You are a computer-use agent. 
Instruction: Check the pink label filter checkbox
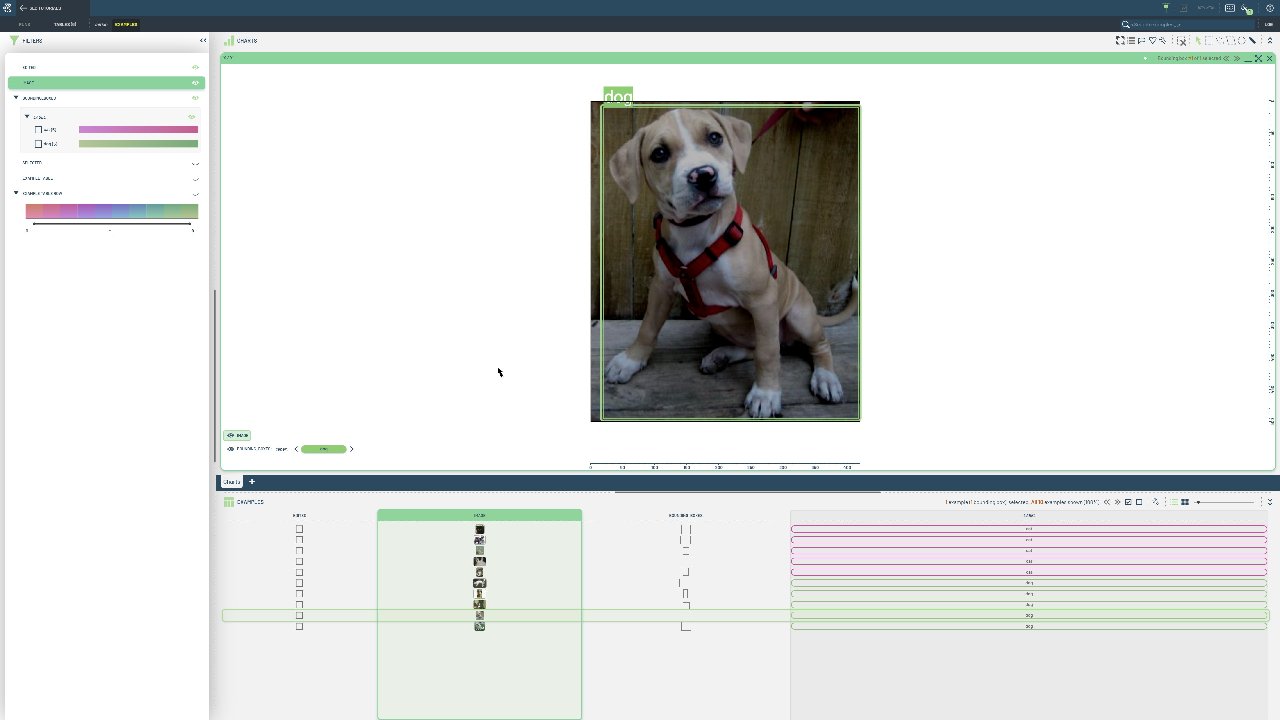[39, 130]
